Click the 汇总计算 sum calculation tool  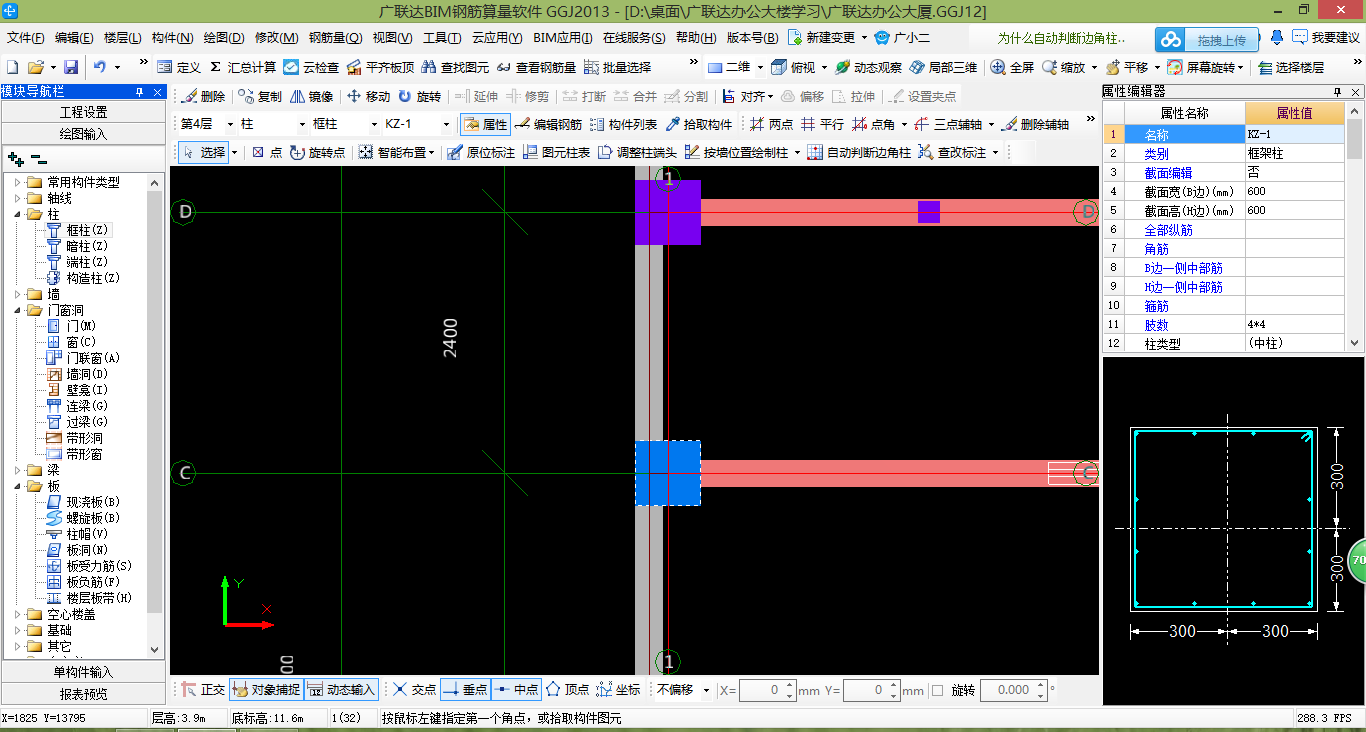243,67
